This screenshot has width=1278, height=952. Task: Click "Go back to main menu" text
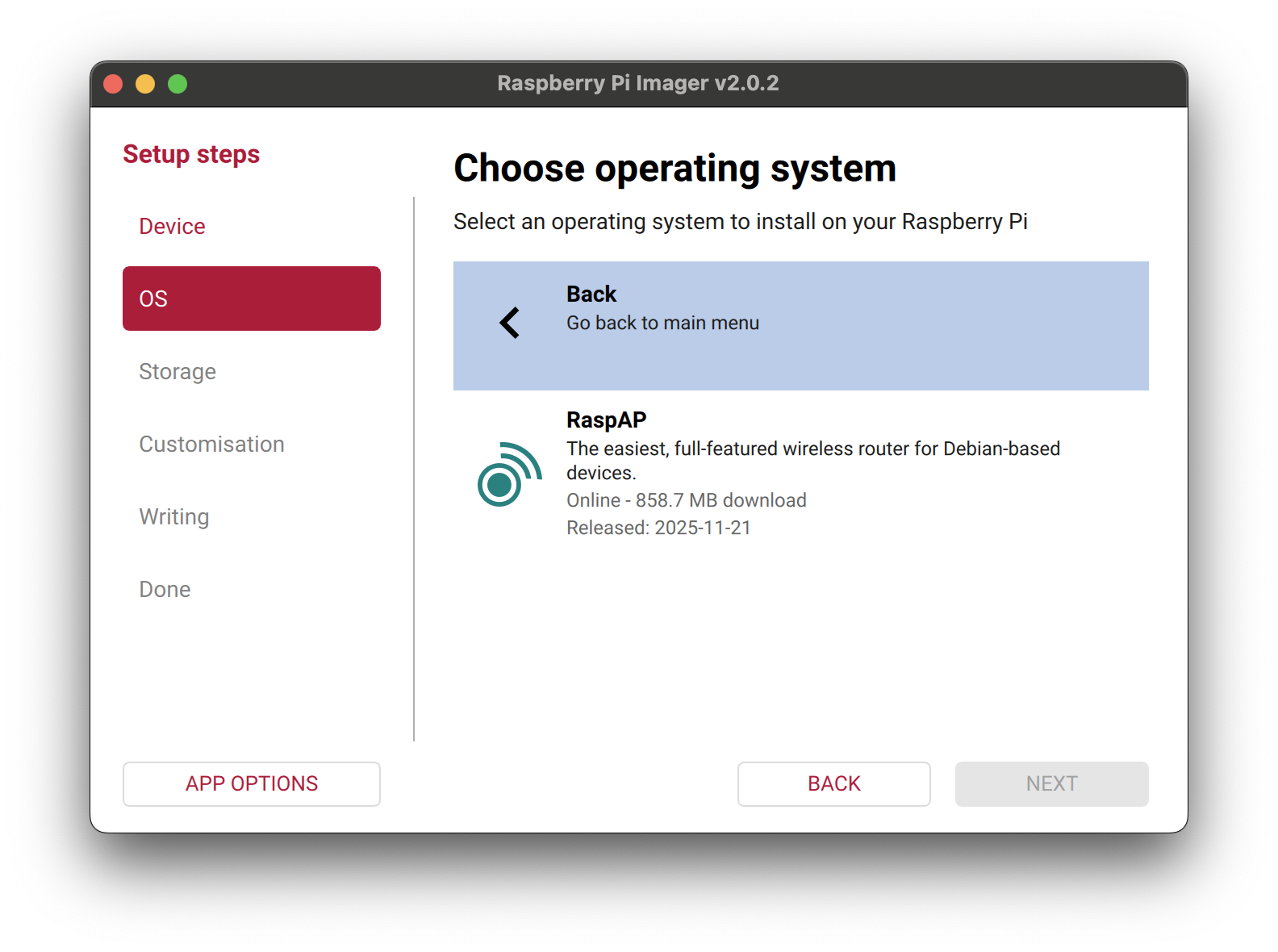tap(662, 324)
